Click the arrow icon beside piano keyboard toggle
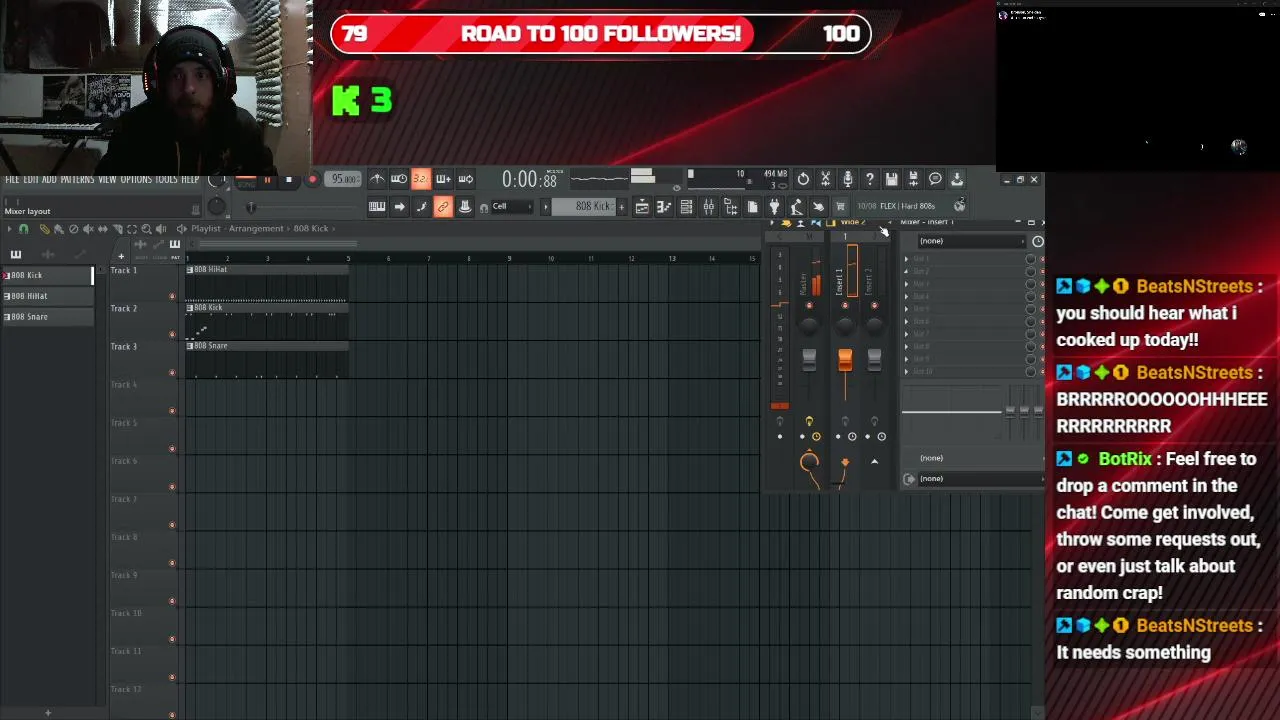 coord(399,207)
